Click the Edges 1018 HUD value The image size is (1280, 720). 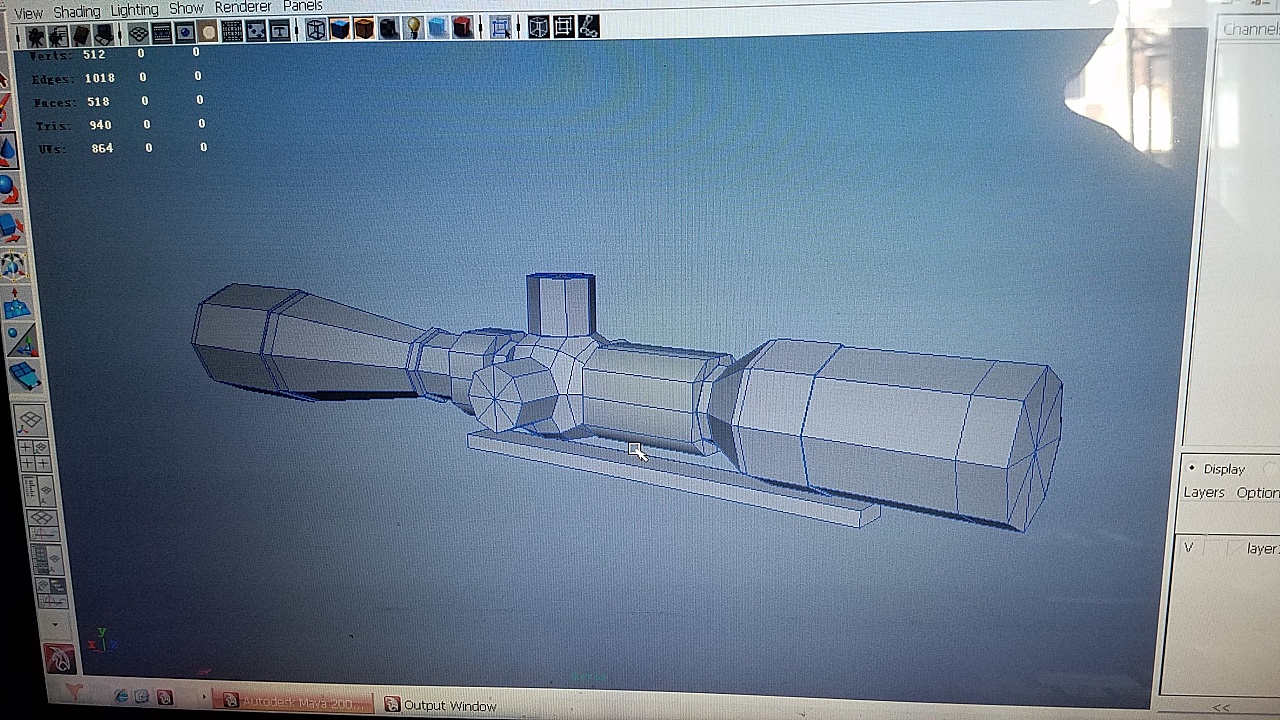(x=99, y=77)
